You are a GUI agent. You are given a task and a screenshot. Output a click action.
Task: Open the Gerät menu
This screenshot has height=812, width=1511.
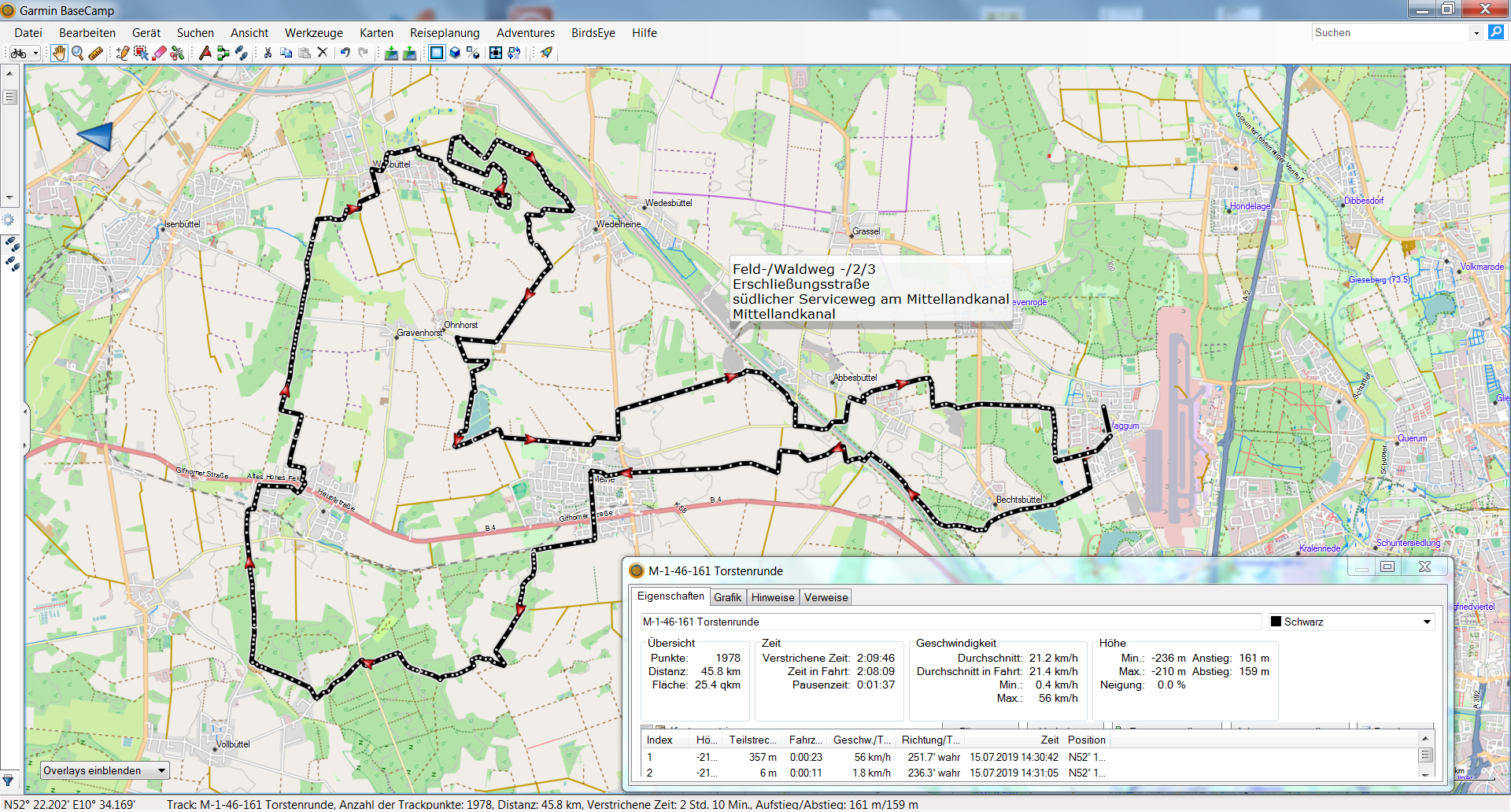pos(146,33)
